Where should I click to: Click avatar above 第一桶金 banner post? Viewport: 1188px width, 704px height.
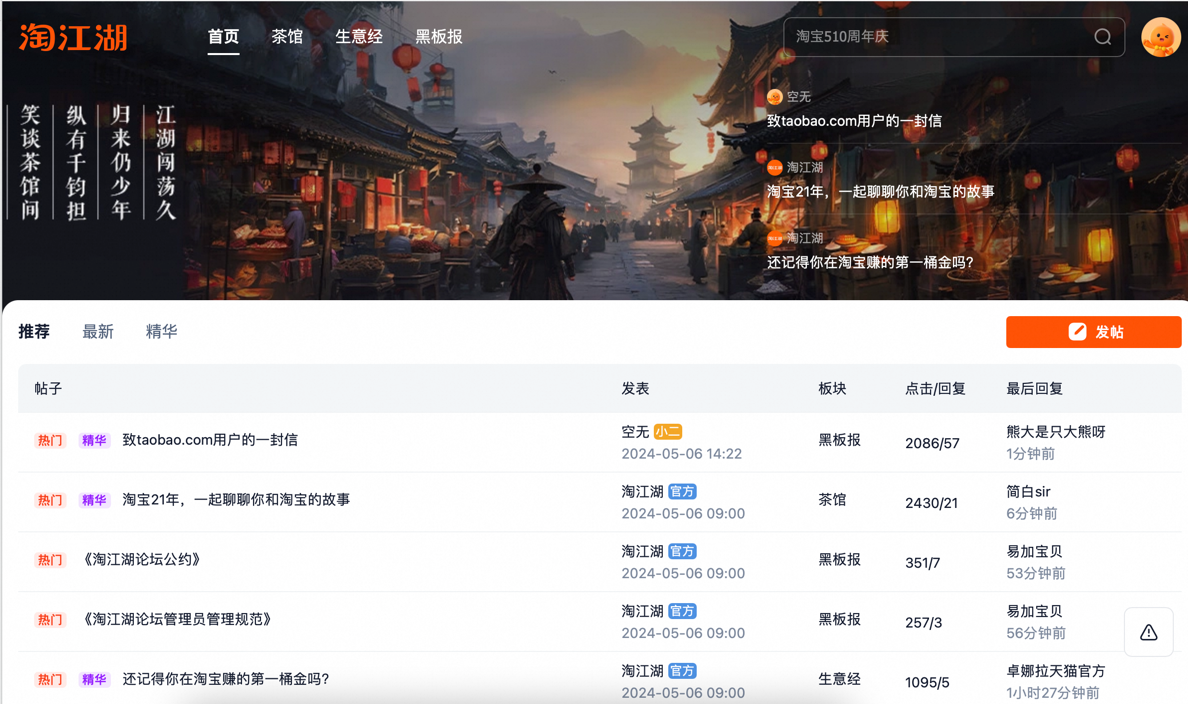coord(774,238)
